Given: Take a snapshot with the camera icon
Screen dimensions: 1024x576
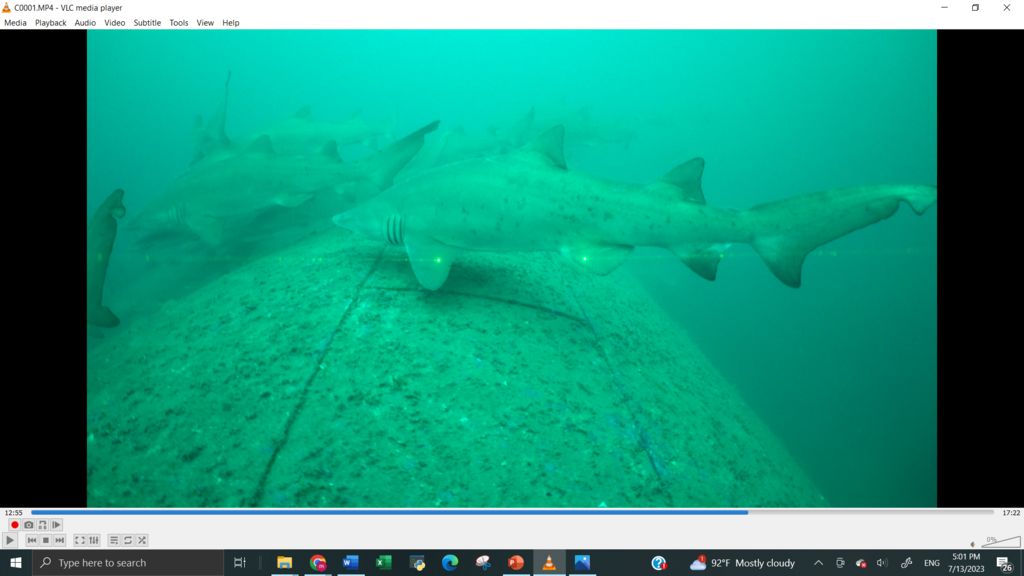Looking at the screenshot, I should pyautogui.click(x=28, y=525).
